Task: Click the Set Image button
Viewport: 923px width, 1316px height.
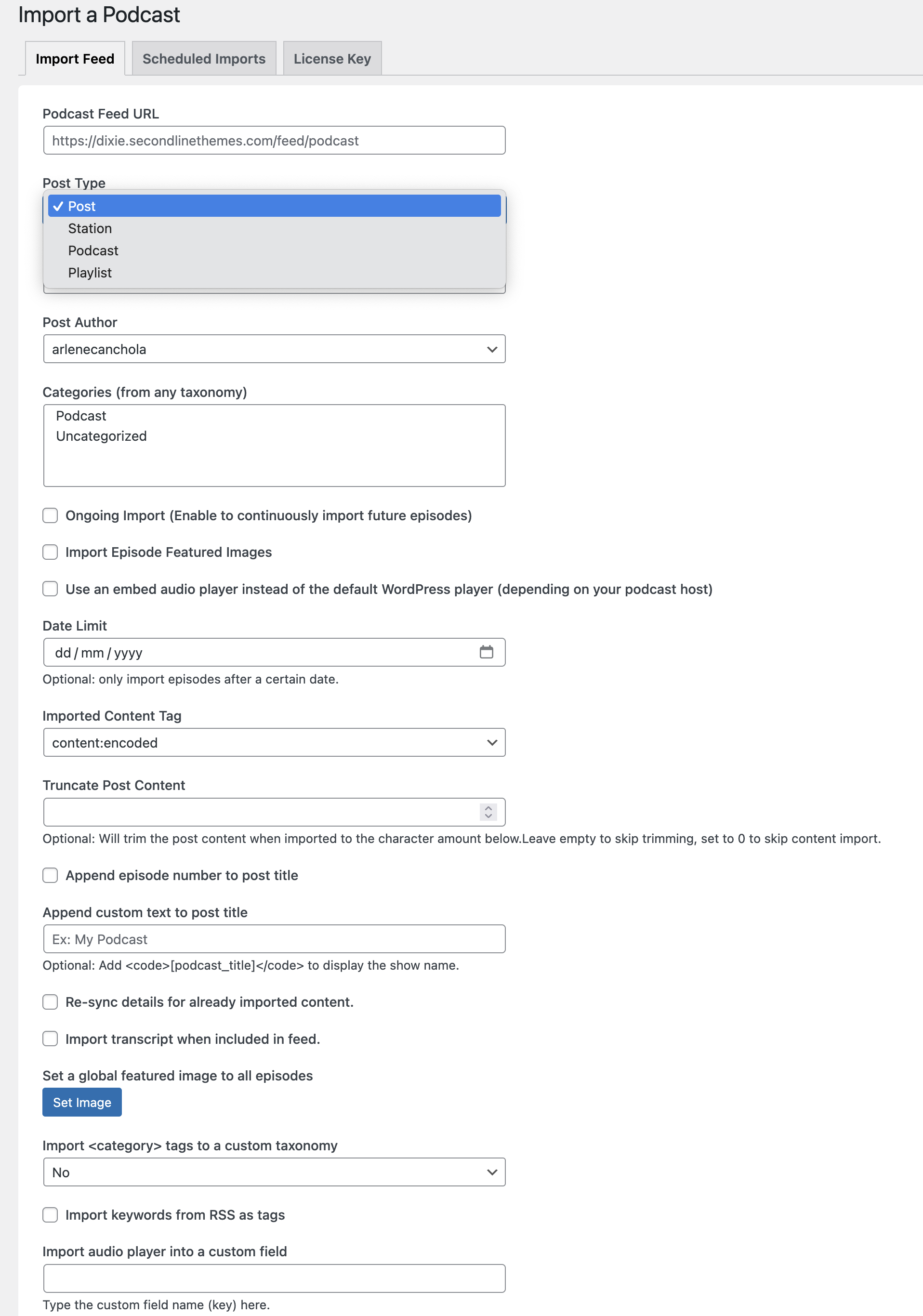Action: (x=82, y=1102)
